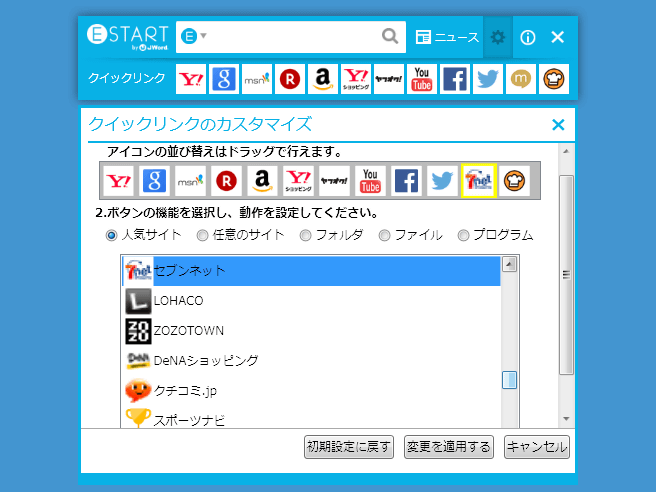Select Amazon icon in customize row
The image size is (656, 492).
[x=262, y=181]
